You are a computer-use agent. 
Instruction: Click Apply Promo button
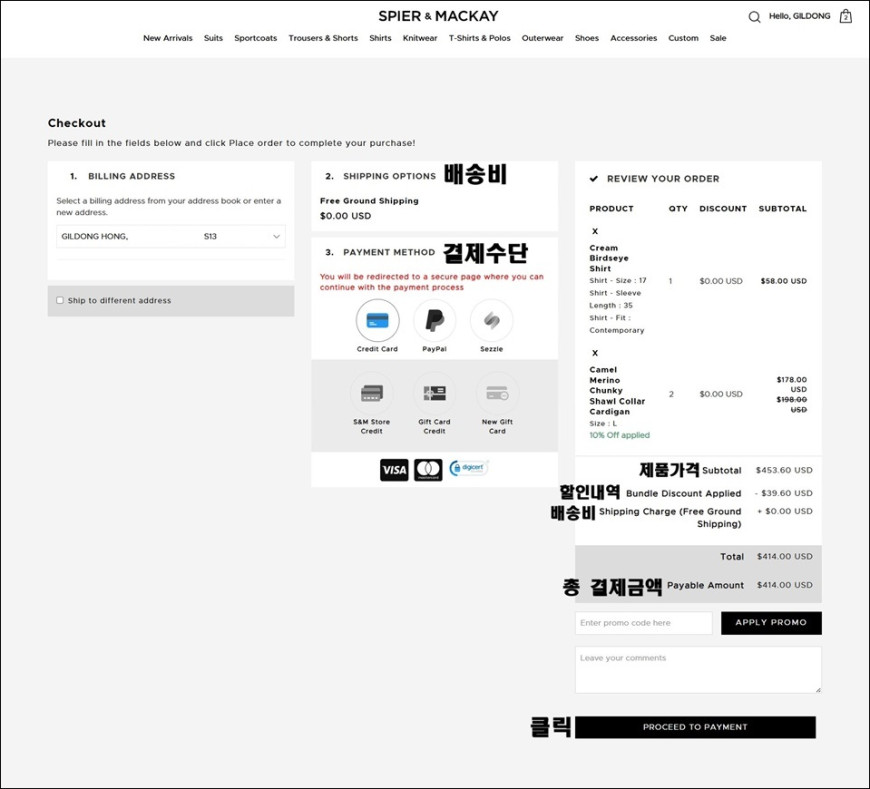point(771,623)
